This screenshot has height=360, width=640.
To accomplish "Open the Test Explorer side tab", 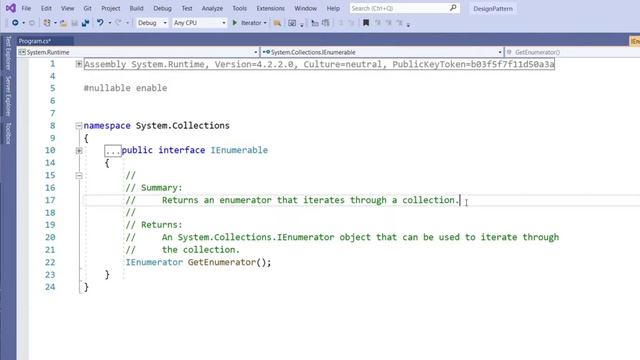I will point(8,53).
